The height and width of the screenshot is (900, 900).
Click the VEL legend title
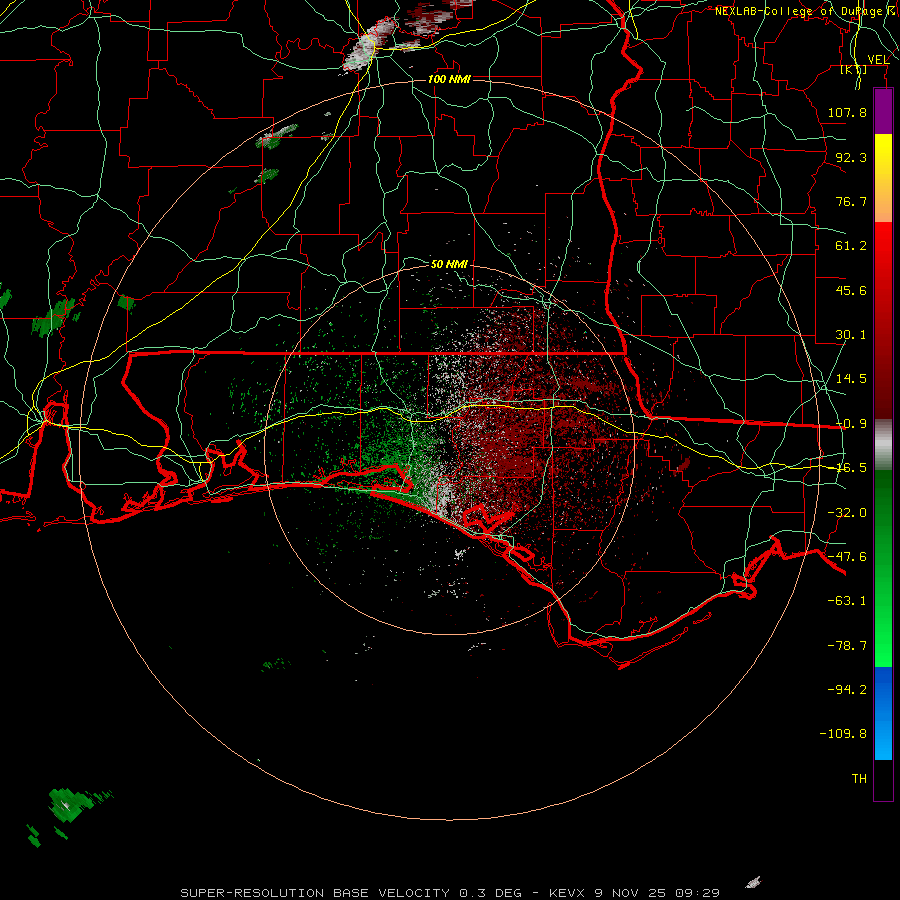[878, 60]
